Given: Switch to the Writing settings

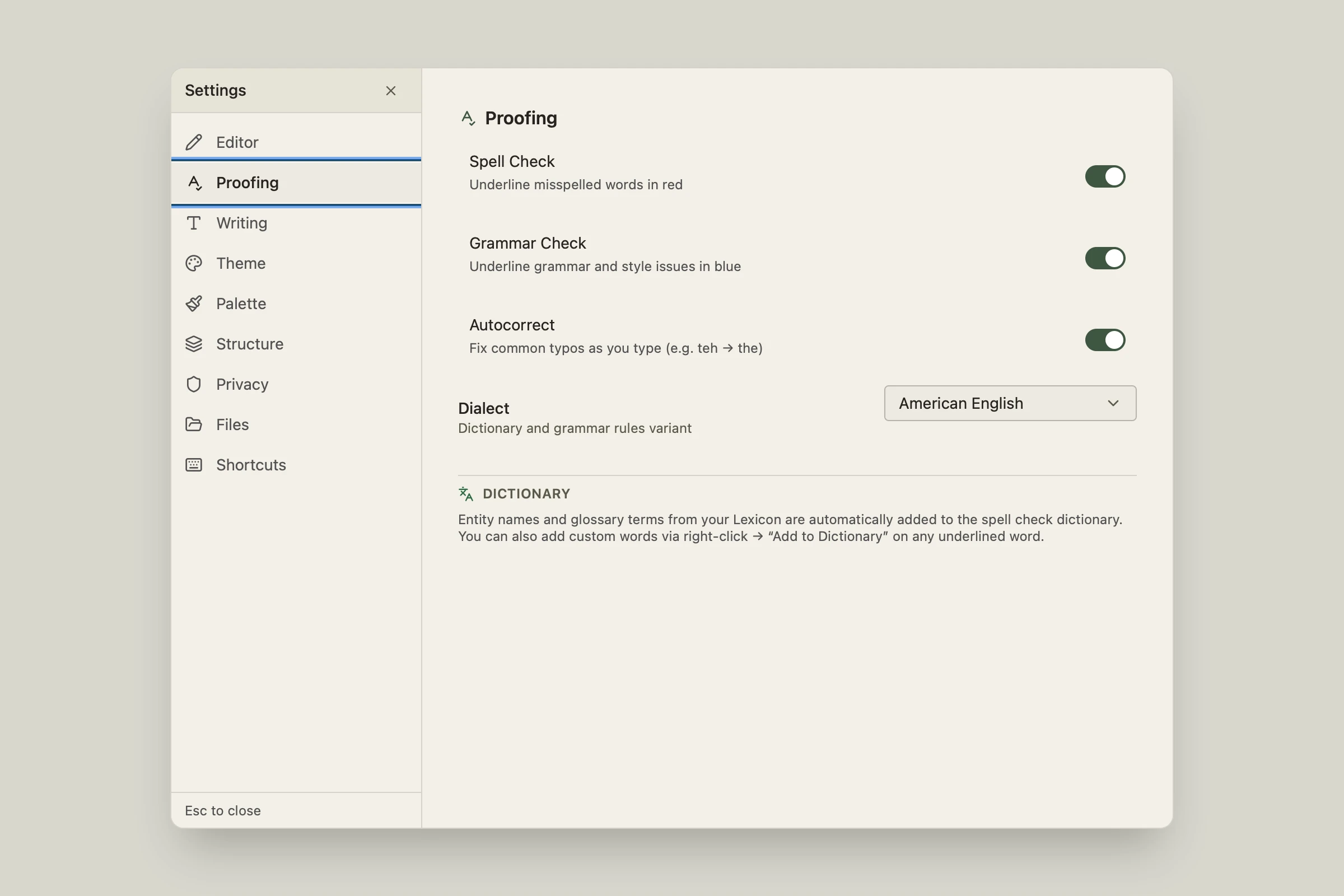Looking at the screenshot, I should point(296,223).
